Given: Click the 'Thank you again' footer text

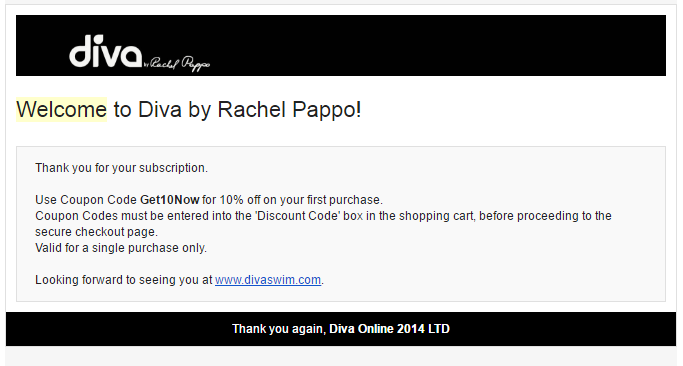Looking at the screenshot, I should (279, 329).
